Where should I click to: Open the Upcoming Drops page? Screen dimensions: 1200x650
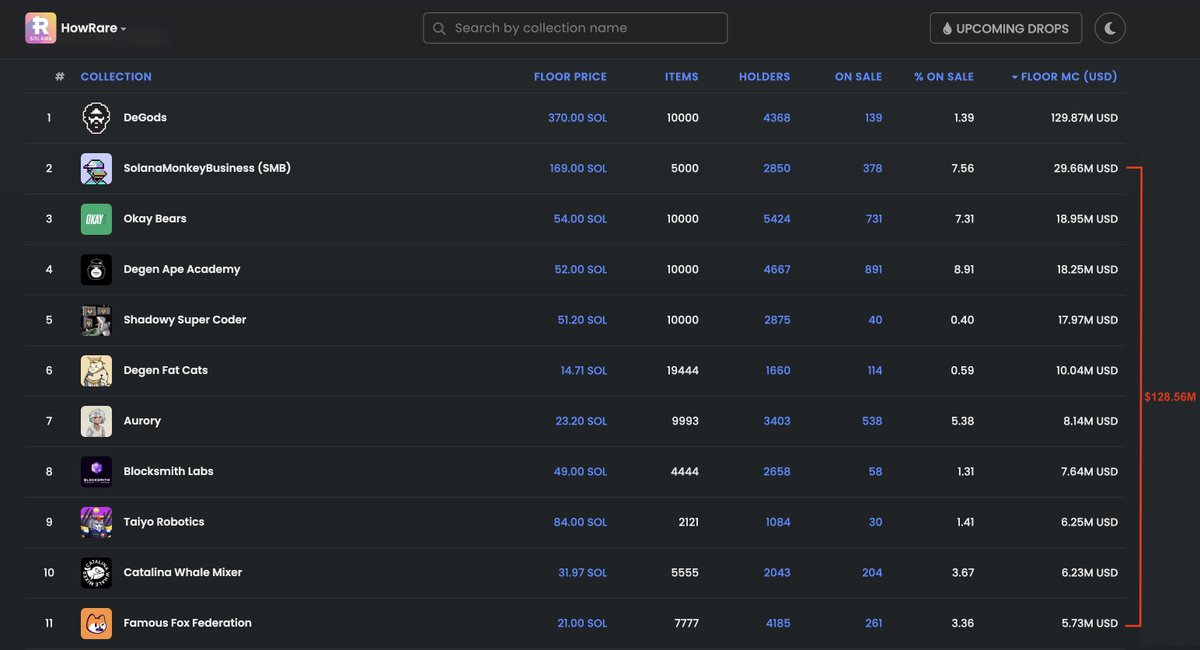[x=1006, y=28]
